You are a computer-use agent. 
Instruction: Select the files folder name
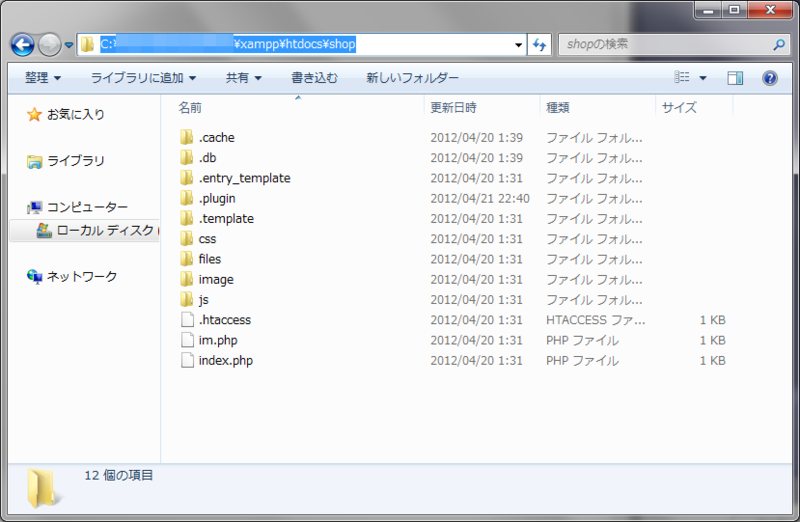coord(210,259)
